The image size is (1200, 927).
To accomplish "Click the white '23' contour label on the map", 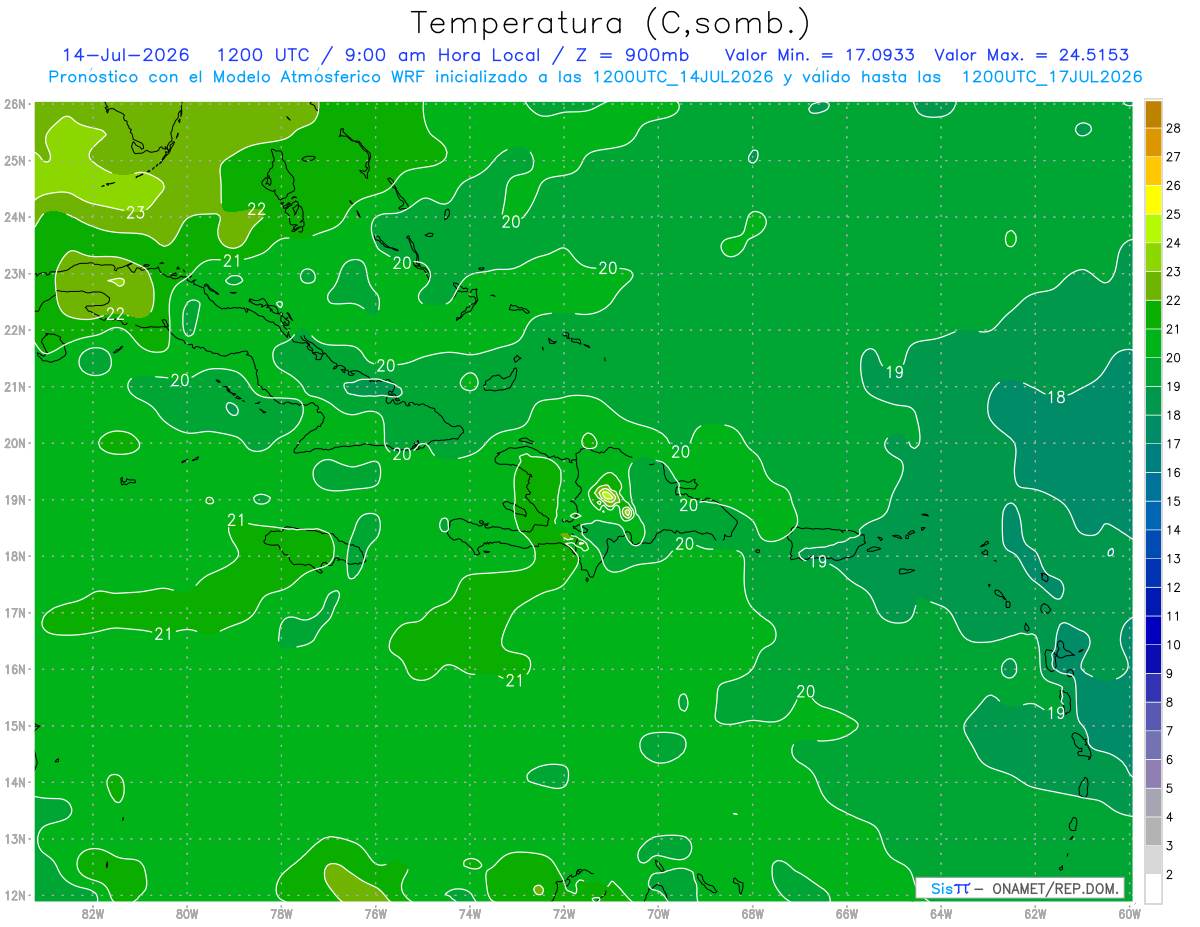I will [x=136, y=212].
